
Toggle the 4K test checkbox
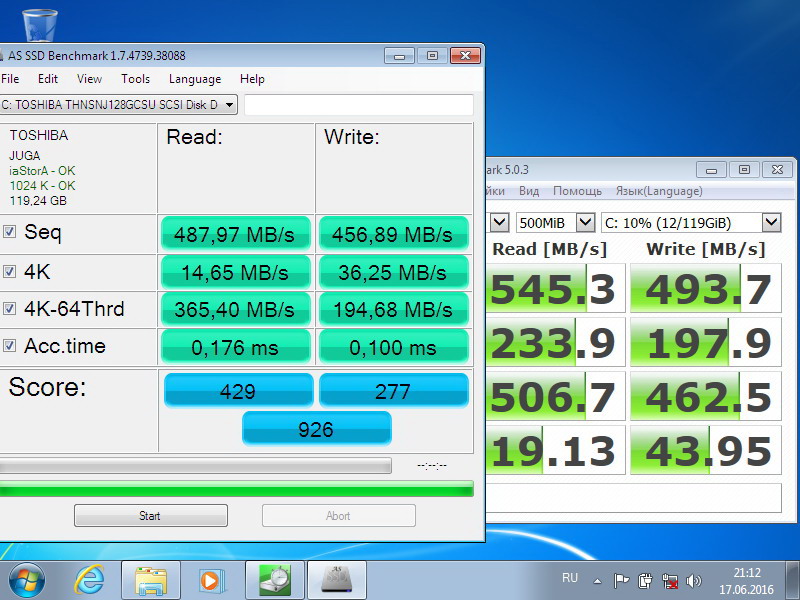(9, 271)
